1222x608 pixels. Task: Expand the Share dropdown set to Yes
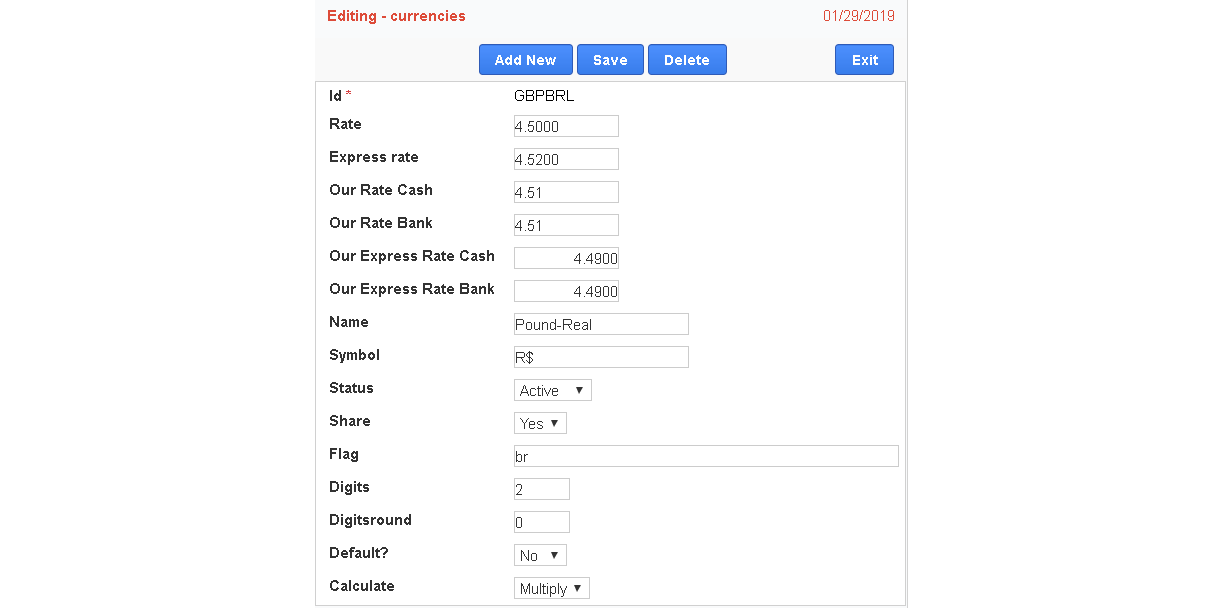tap(540, 423)
